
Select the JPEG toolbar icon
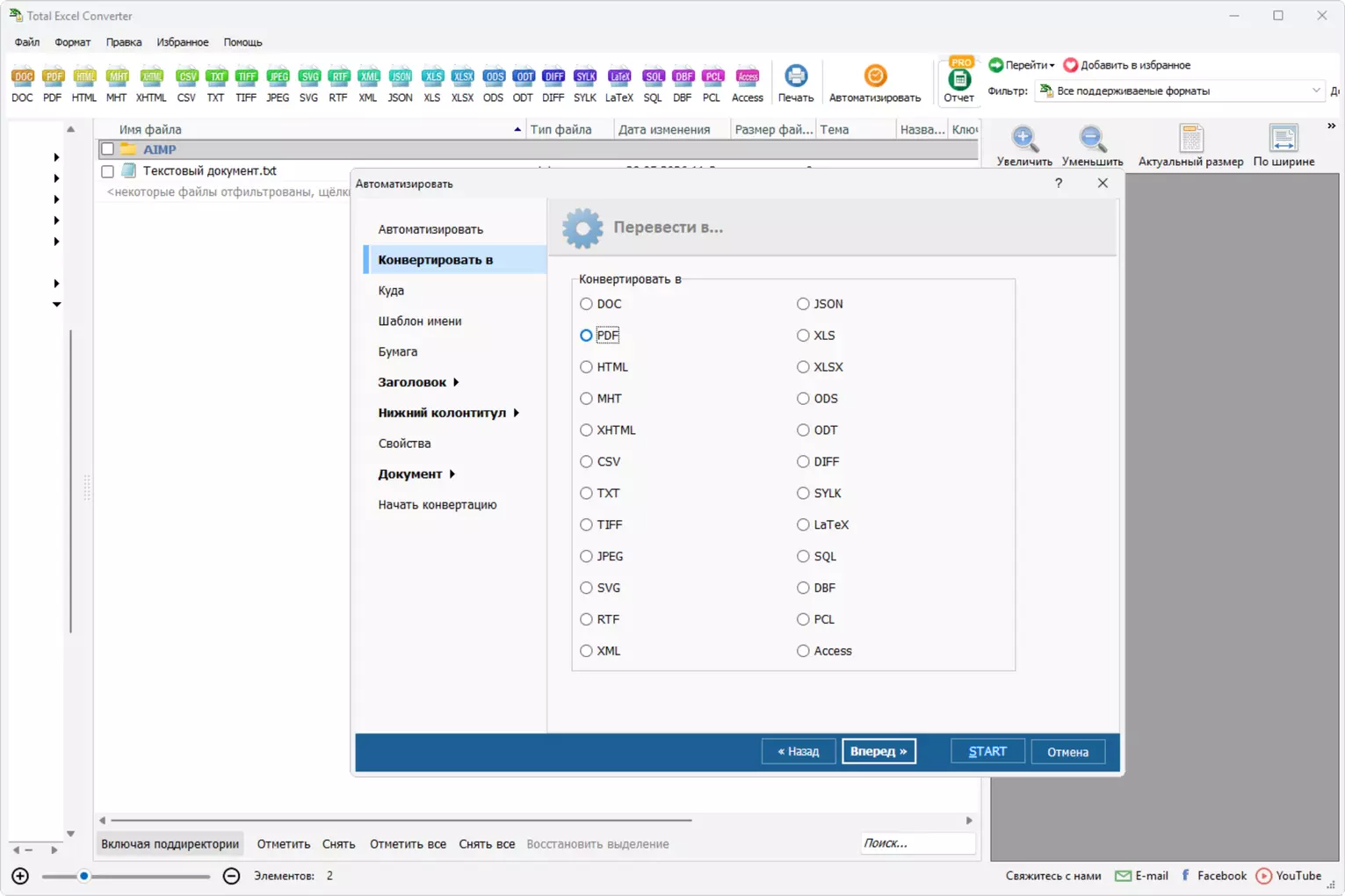coord(278,84)
